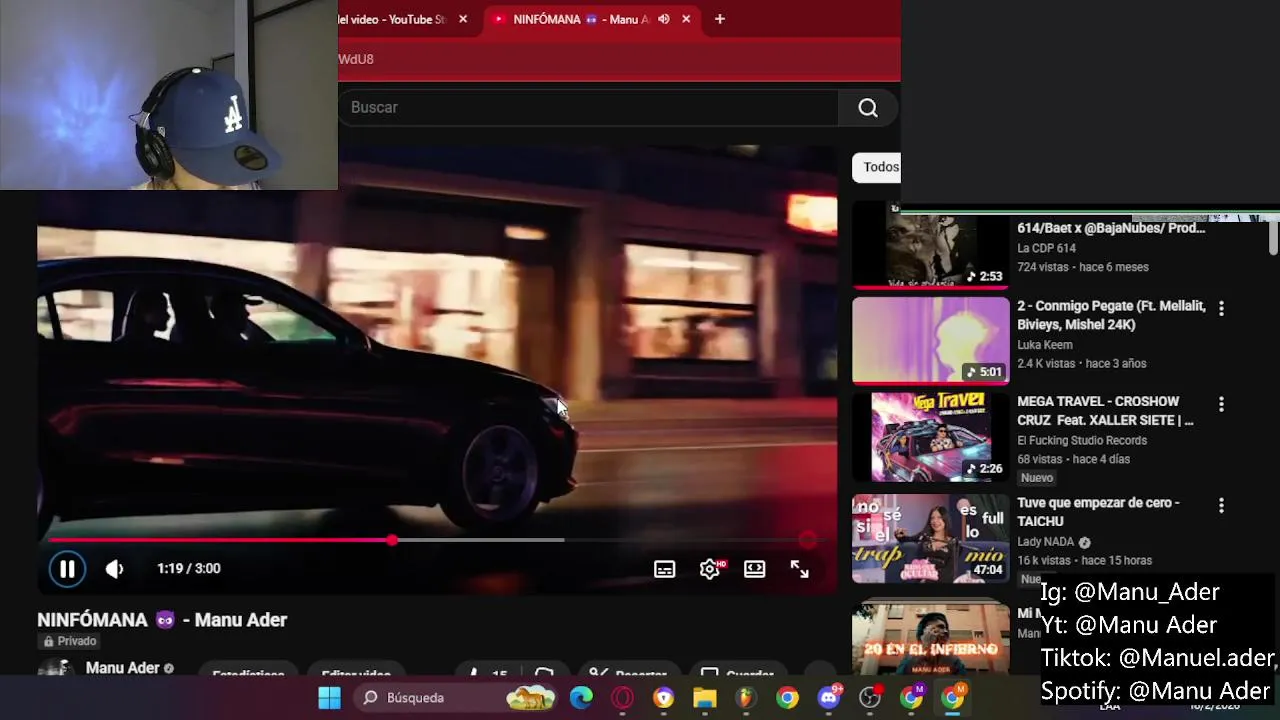This screenshot has height=720, width=1280.
Task: Open Opera browser from the taskbar
Action: tap(622, 698)
